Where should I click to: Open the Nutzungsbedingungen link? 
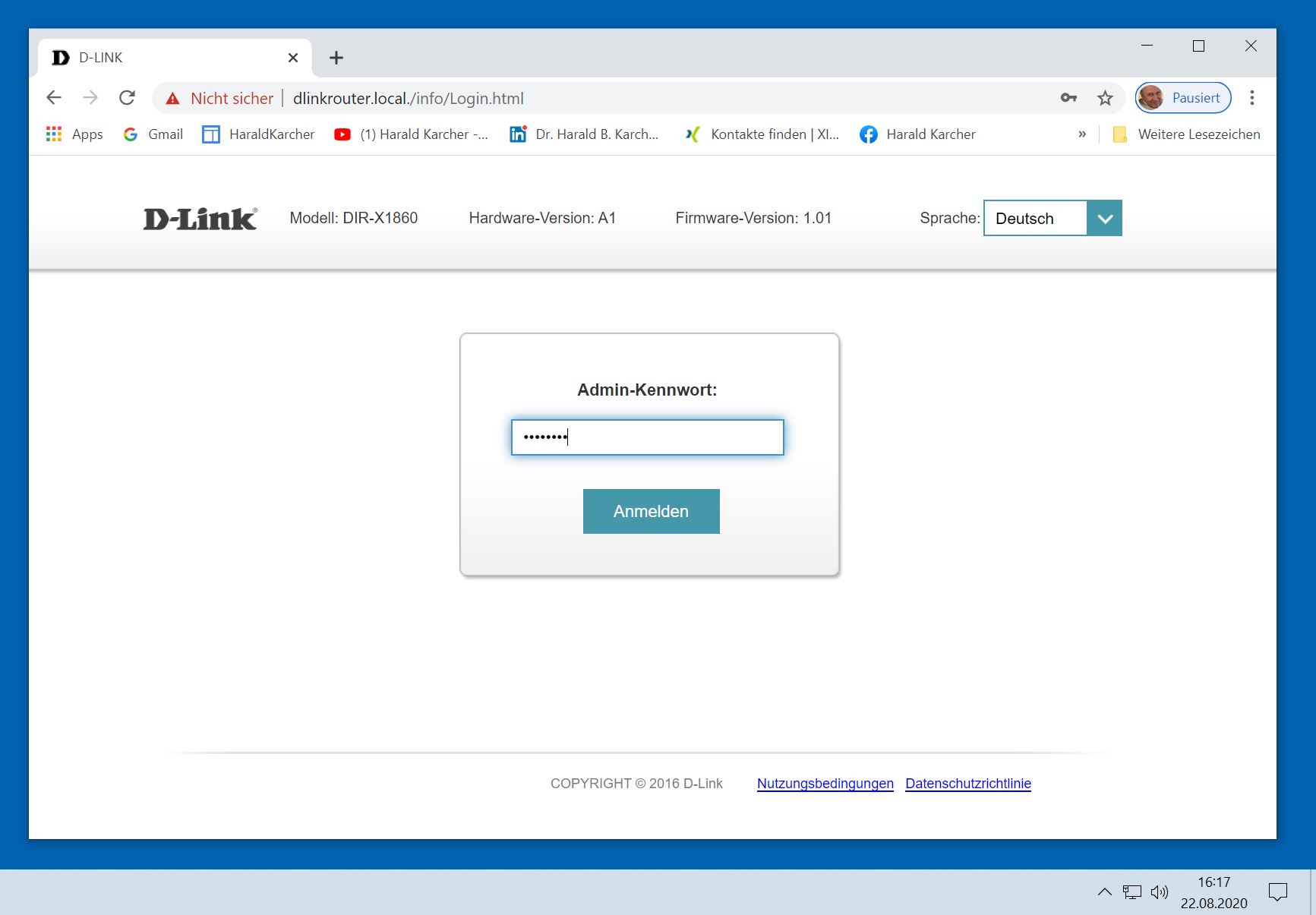(825, 784)
